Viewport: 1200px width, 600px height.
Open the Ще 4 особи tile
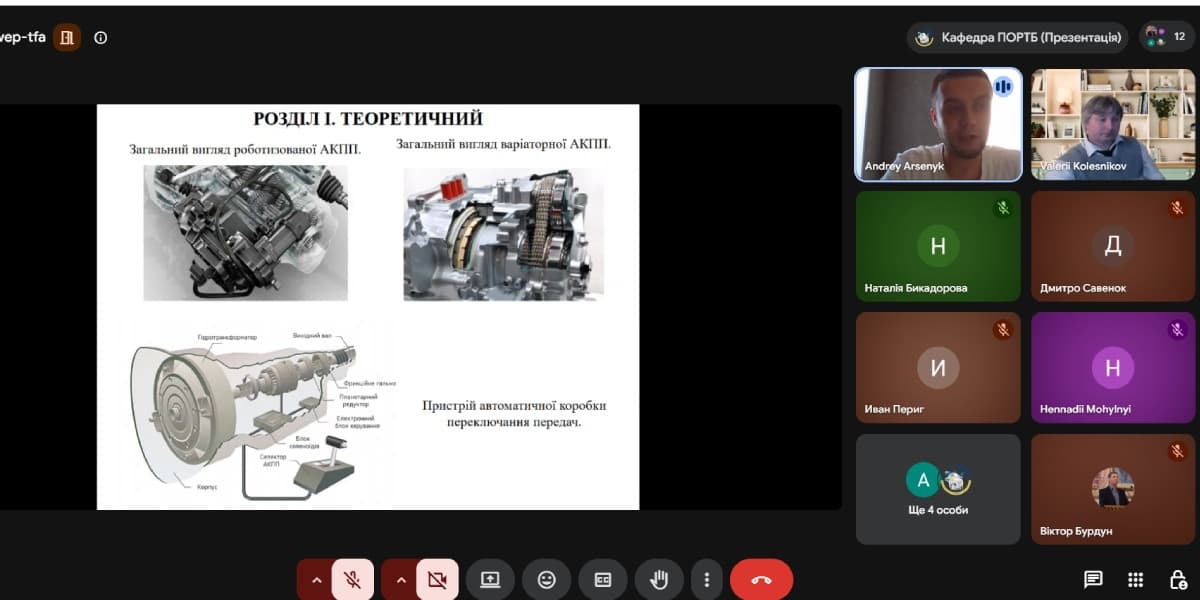tap(938, 489)
